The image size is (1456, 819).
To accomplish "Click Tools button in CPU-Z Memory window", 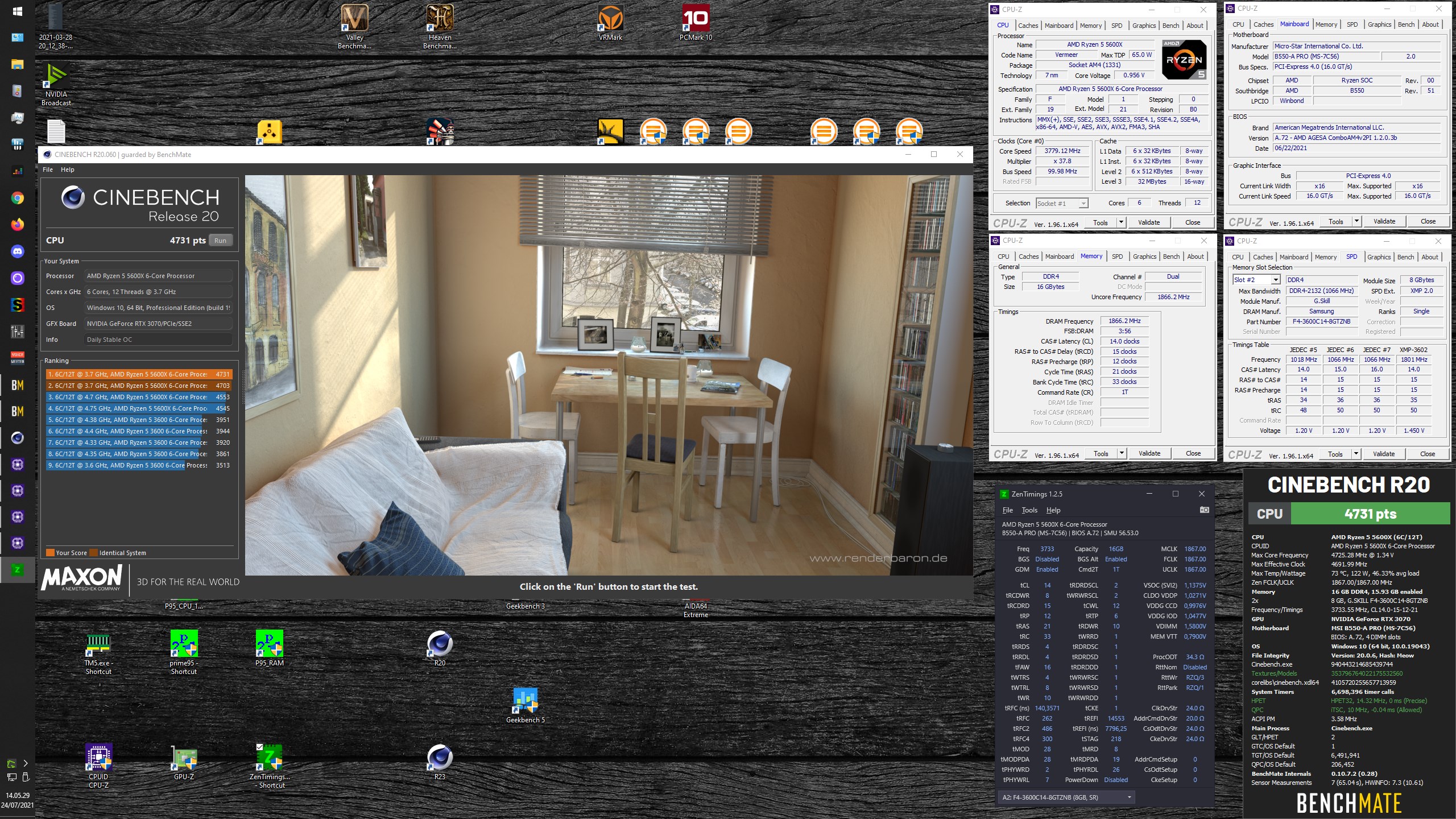I will (1101, 453).
